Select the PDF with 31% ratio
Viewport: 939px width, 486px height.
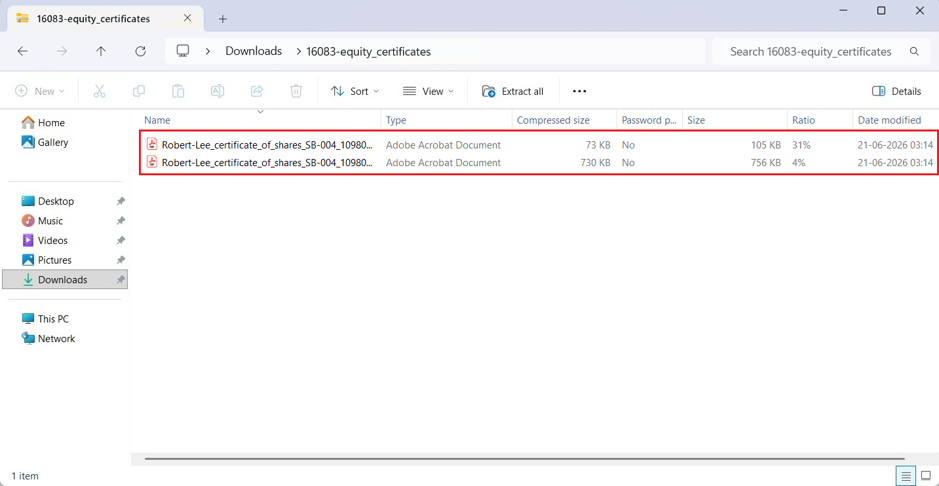coord(539,145)
